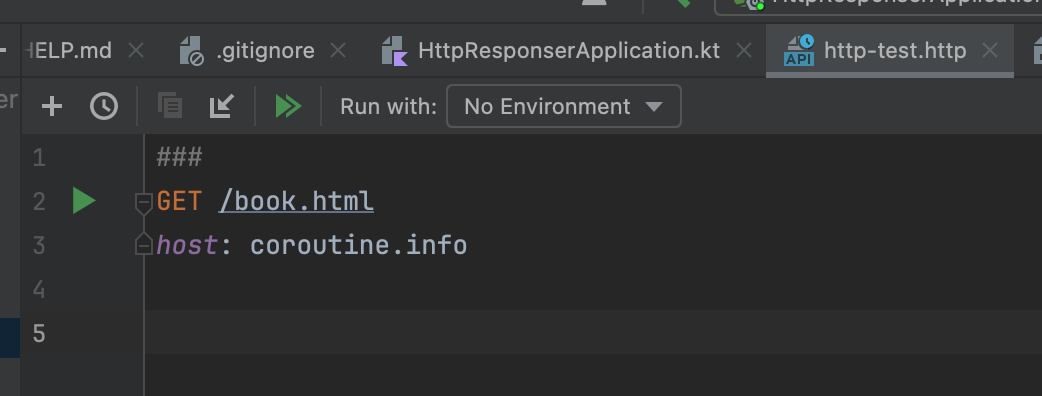
Task: Click the Kotlin file icon in tab
Action: click(394, 50)
